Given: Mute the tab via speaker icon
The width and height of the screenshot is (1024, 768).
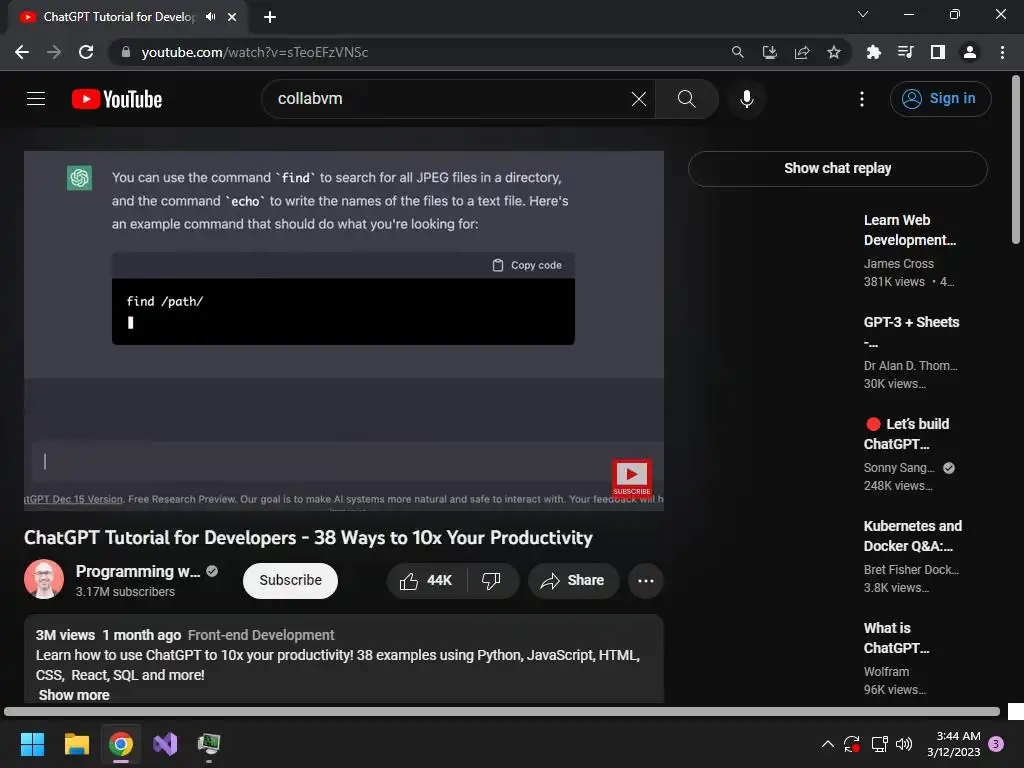Looking at the screenshot, I should tap(210, 17).
